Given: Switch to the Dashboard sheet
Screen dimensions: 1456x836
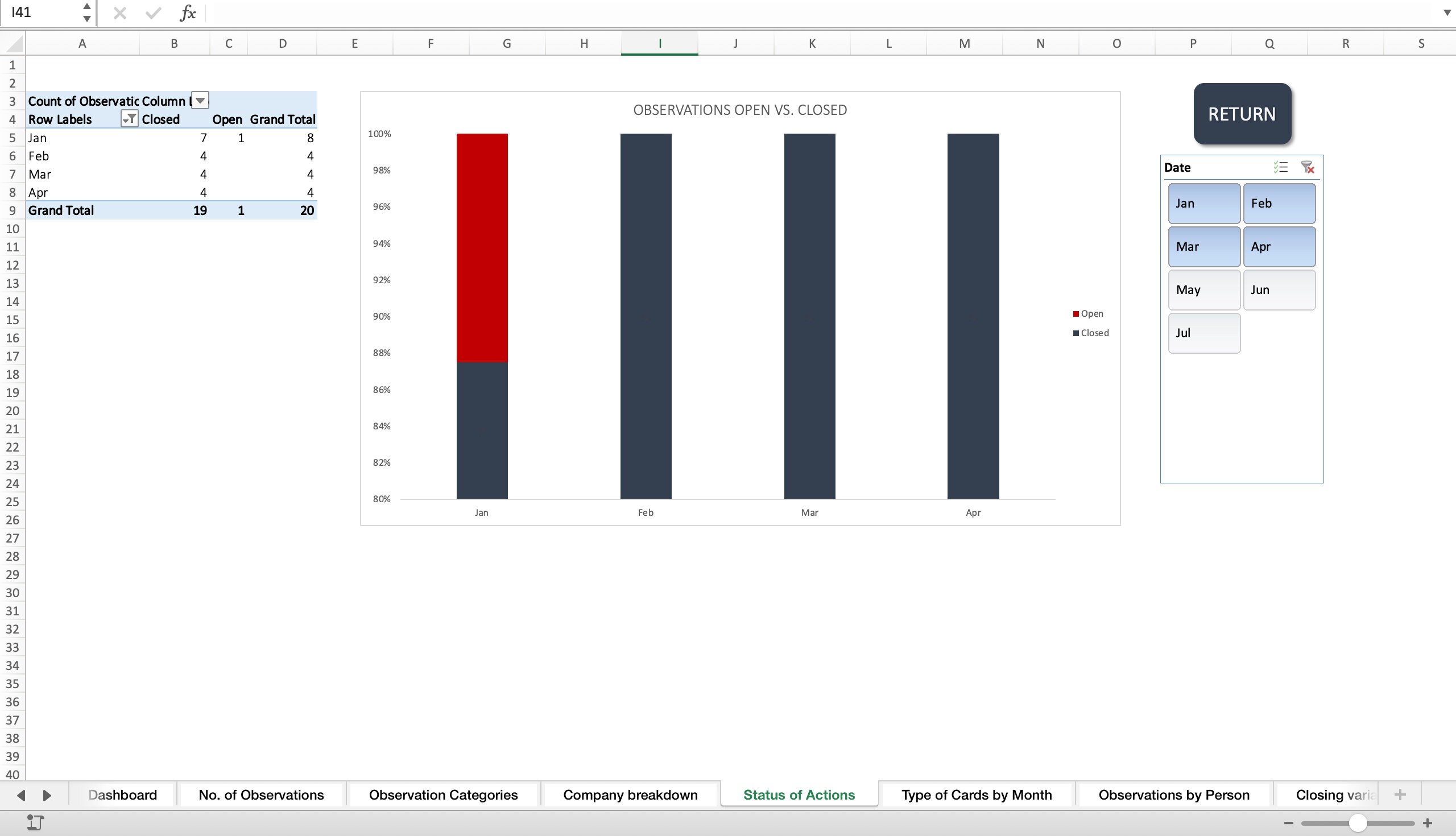Looking at the screenshot, I should (122, 794).
